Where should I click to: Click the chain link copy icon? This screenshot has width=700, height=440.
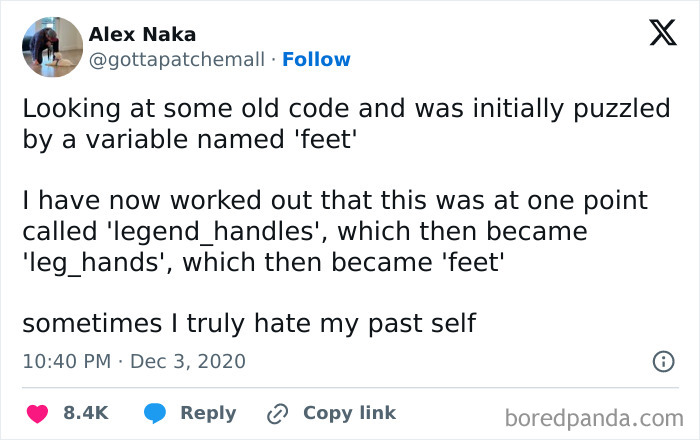278,413
